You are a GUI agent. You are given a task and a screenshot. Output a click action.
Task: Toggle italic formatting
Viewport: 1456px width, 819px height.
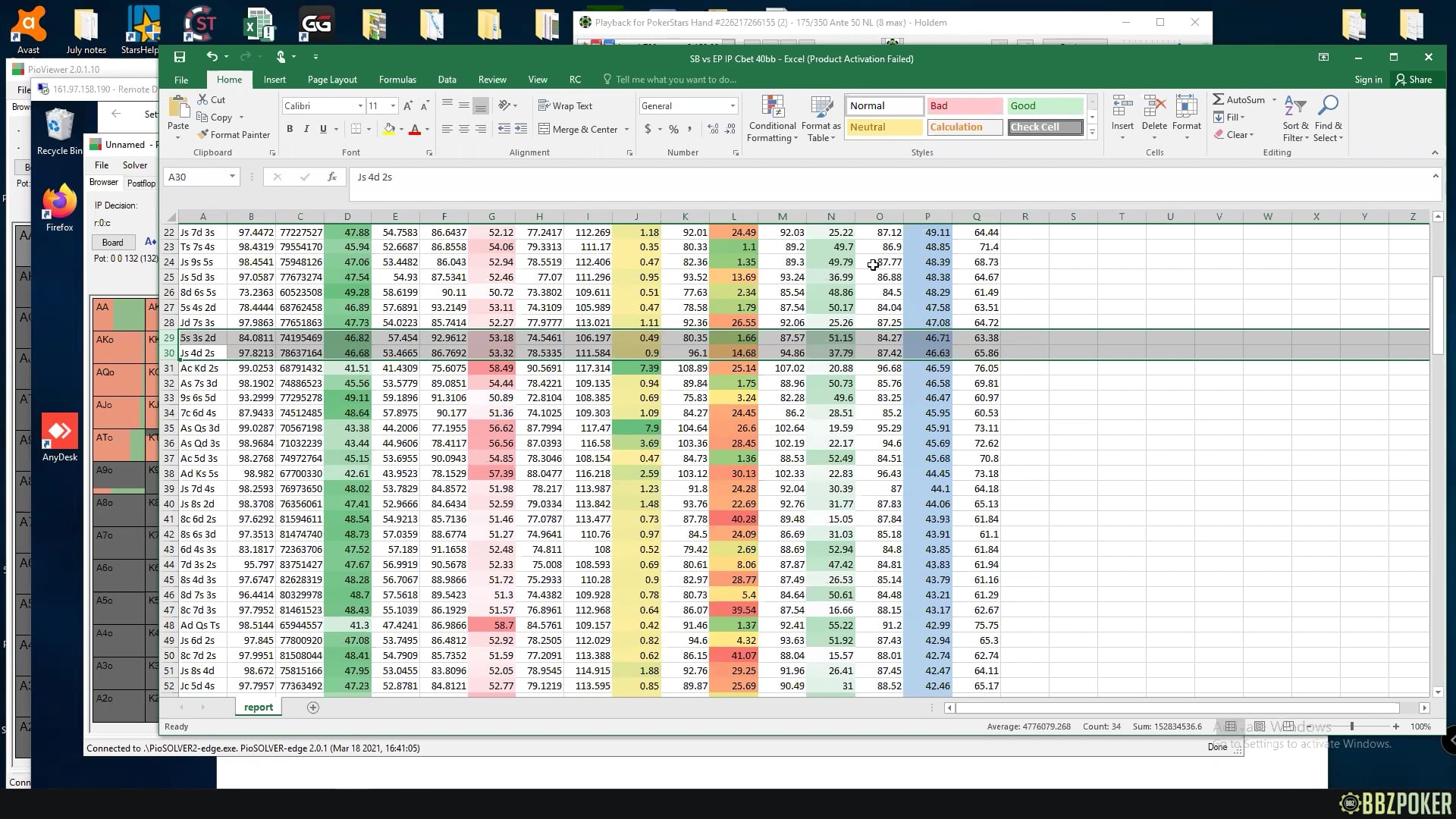pyautogui.click(x=306, y=129)
